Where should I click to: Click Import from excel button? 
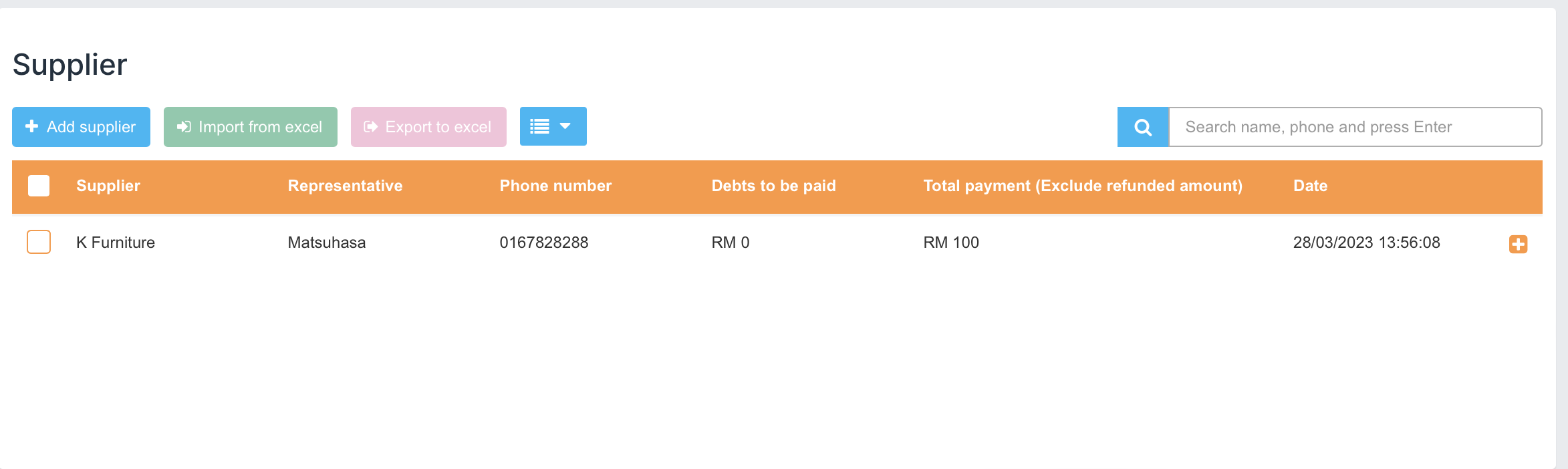(x=251, y=127)
